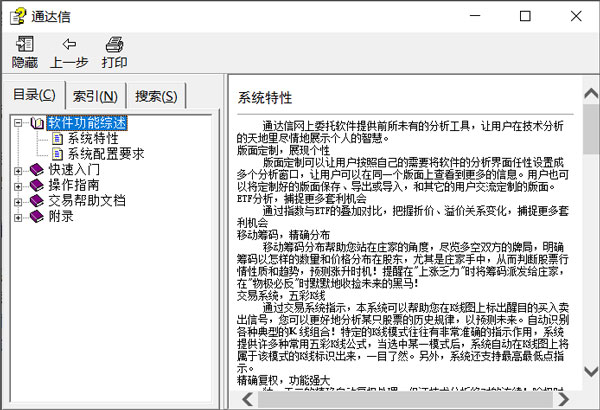Click the page icon next to 系统配置要求

[57, 154]
